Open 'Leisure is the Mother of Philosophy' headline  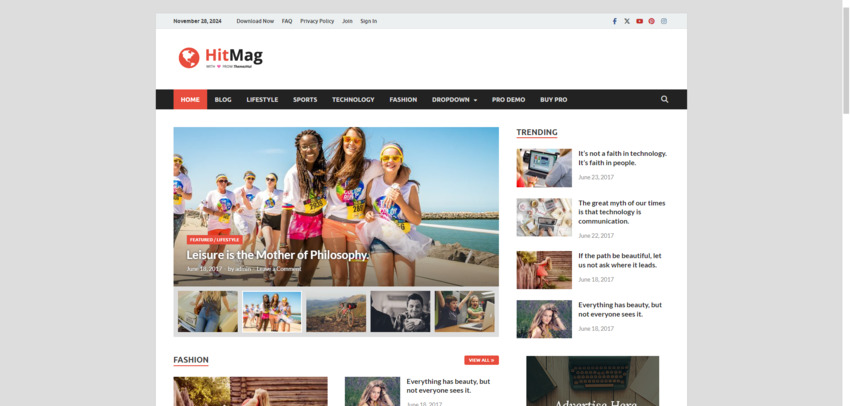[278, 255]
